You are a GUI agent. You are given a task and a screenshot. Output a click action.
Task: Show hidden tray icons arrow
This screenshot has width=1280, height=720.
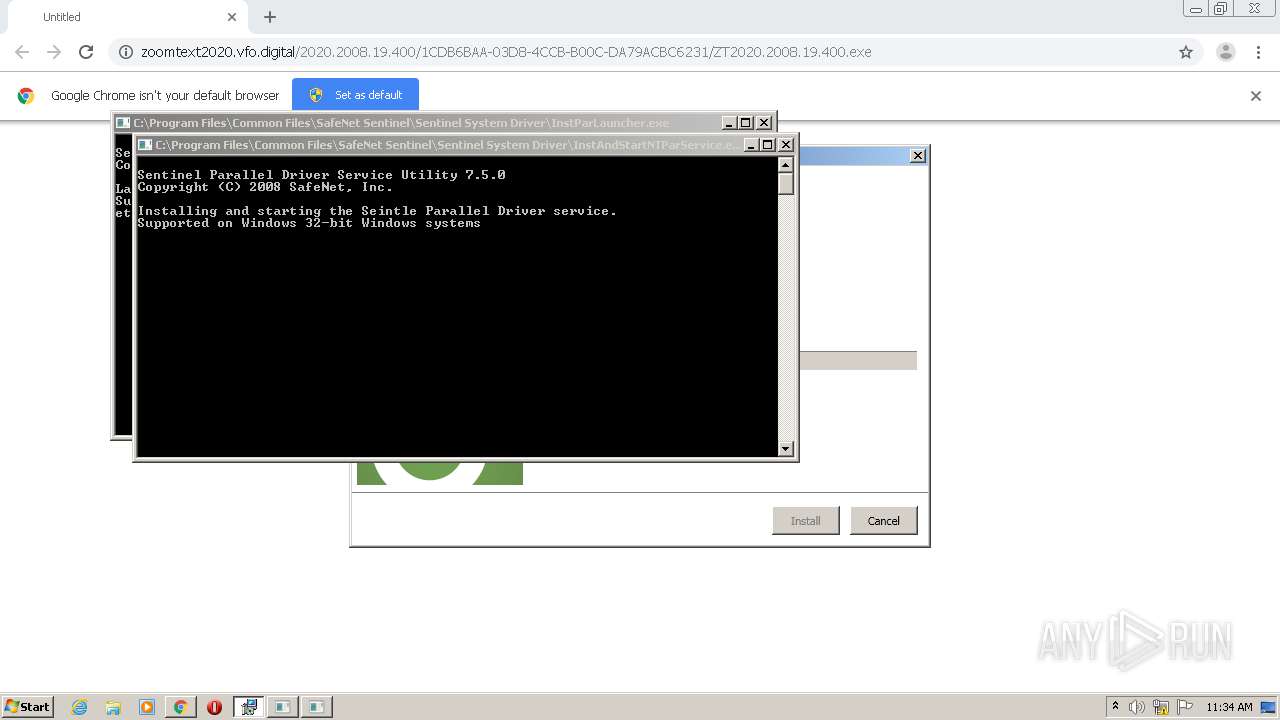(1115, 706)
